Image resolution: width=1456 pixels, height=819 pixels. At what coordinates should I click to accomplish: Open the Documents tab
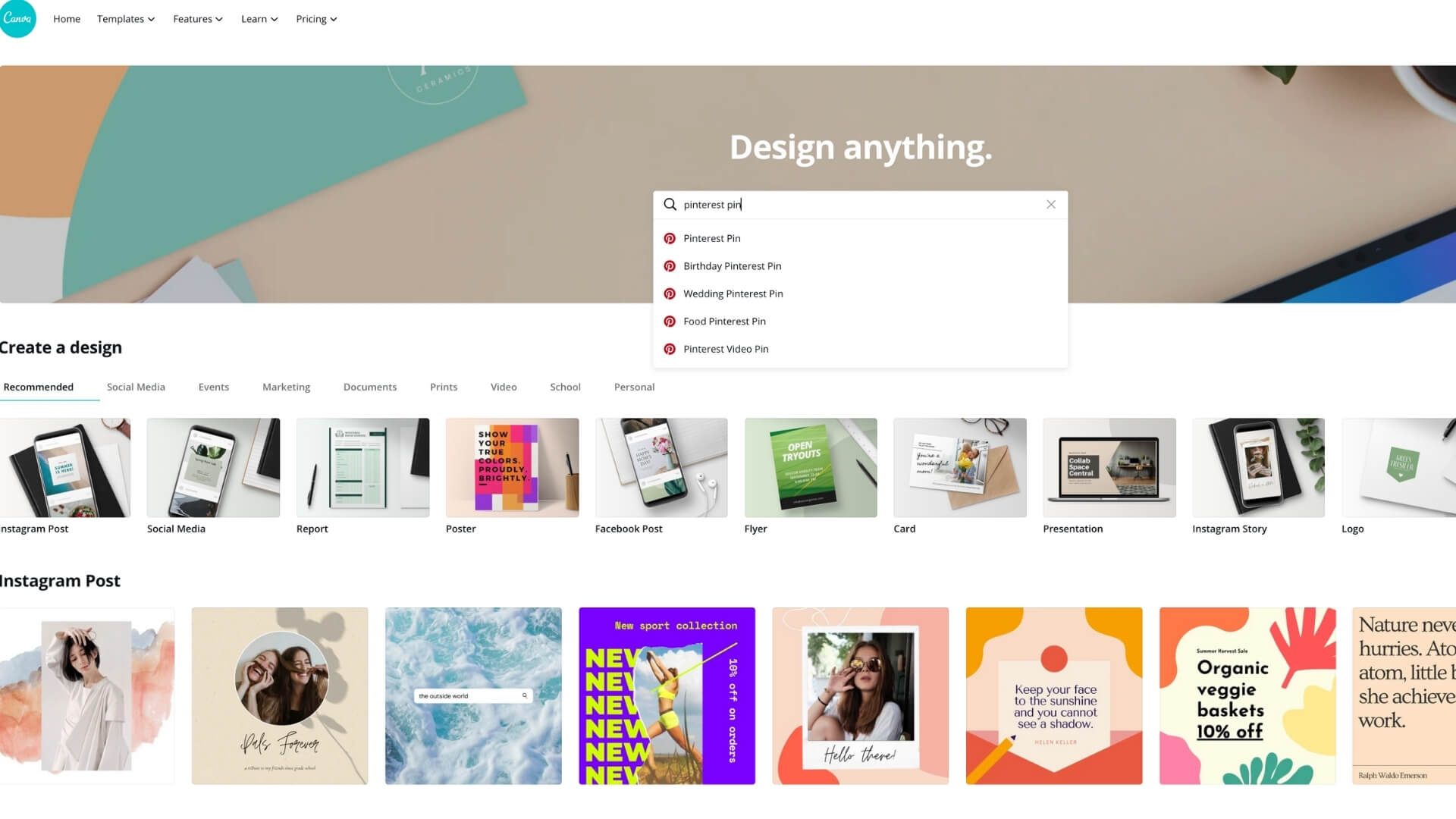tap(370, 387)
